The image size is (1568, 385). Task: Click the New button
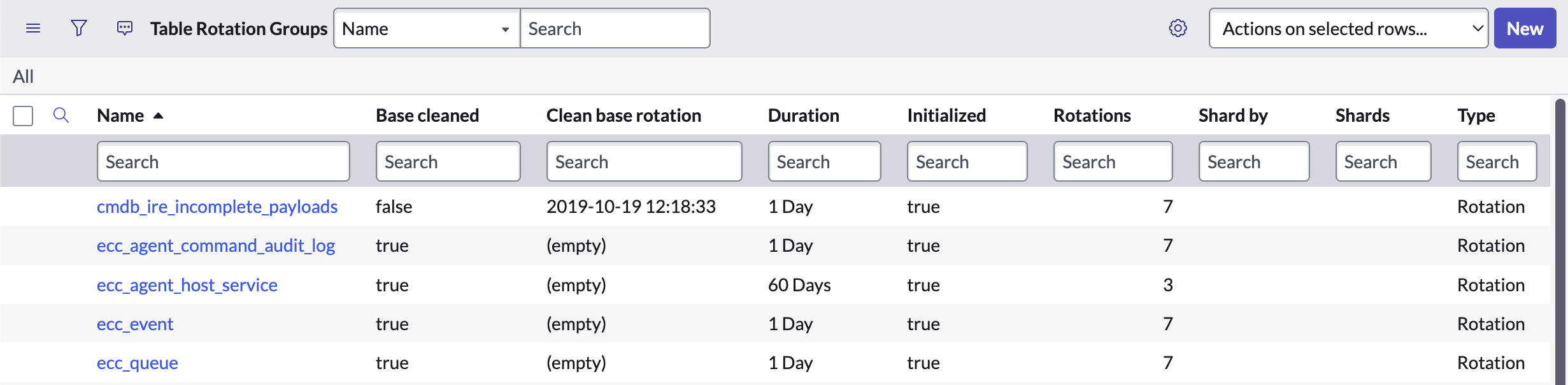pyautogui.click(x=1525, y=28)
